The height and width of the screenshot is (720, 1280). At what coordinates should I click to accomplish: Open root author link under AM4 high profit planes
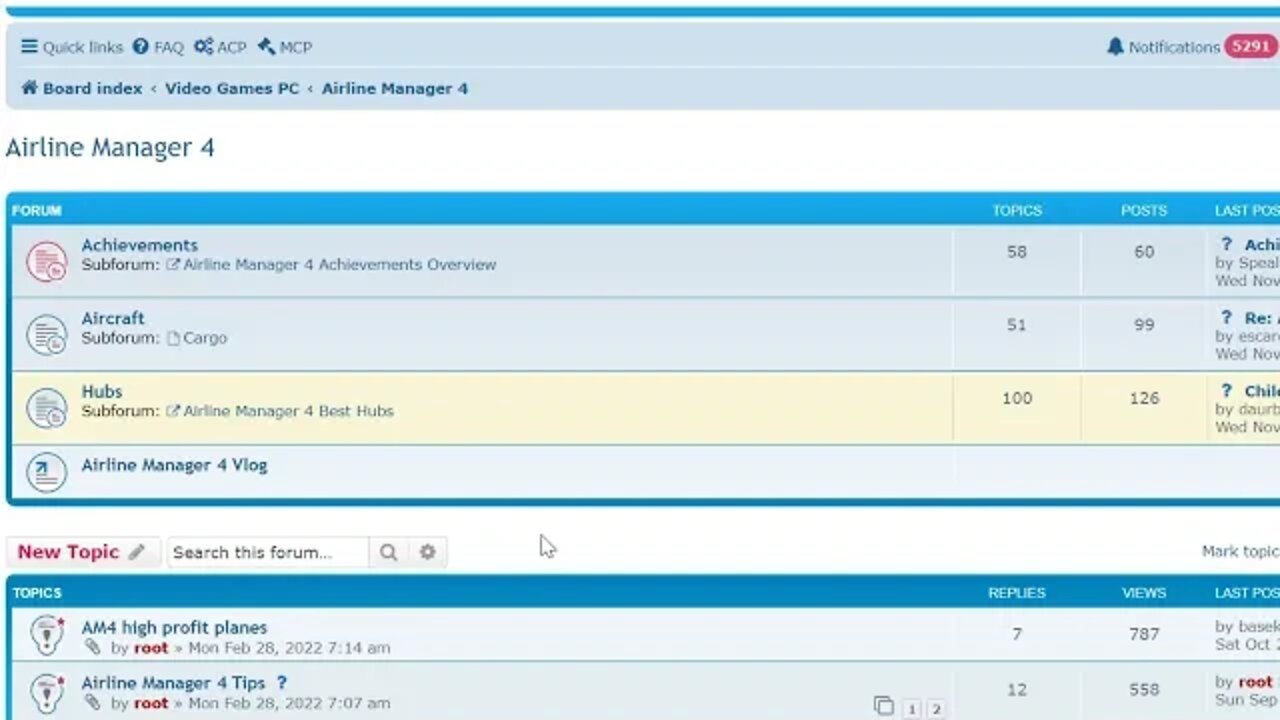(151, 648)
